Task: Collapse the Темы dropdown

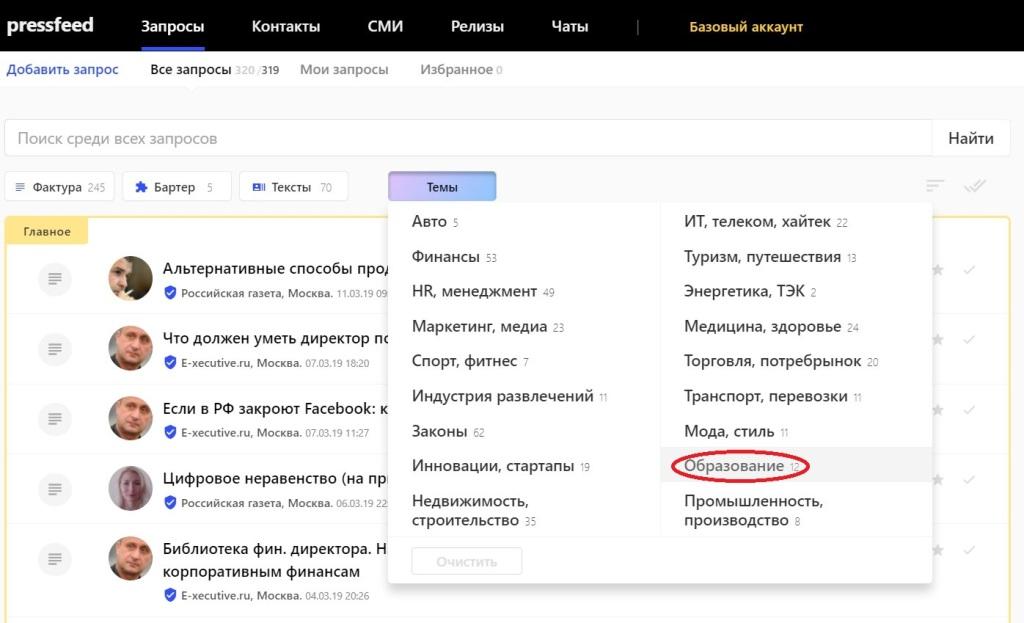Action: click(442, 187)
